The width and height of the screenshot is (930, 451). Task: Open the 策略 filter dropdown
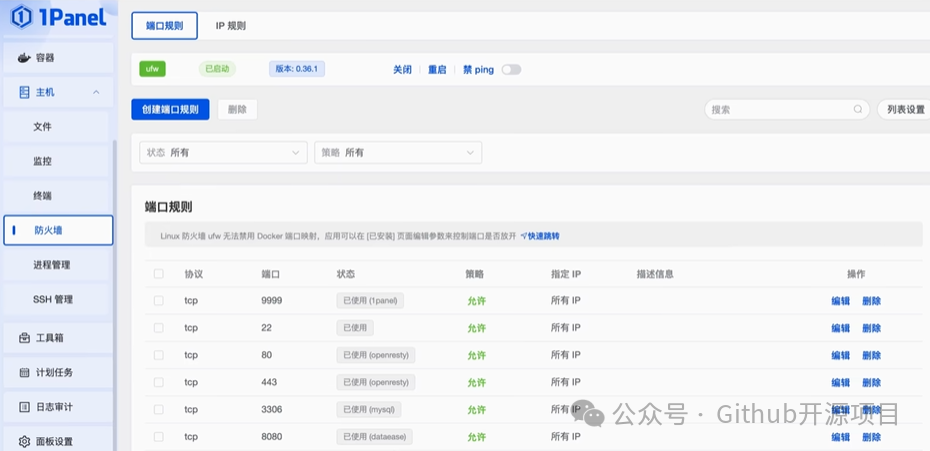point(398,153)
